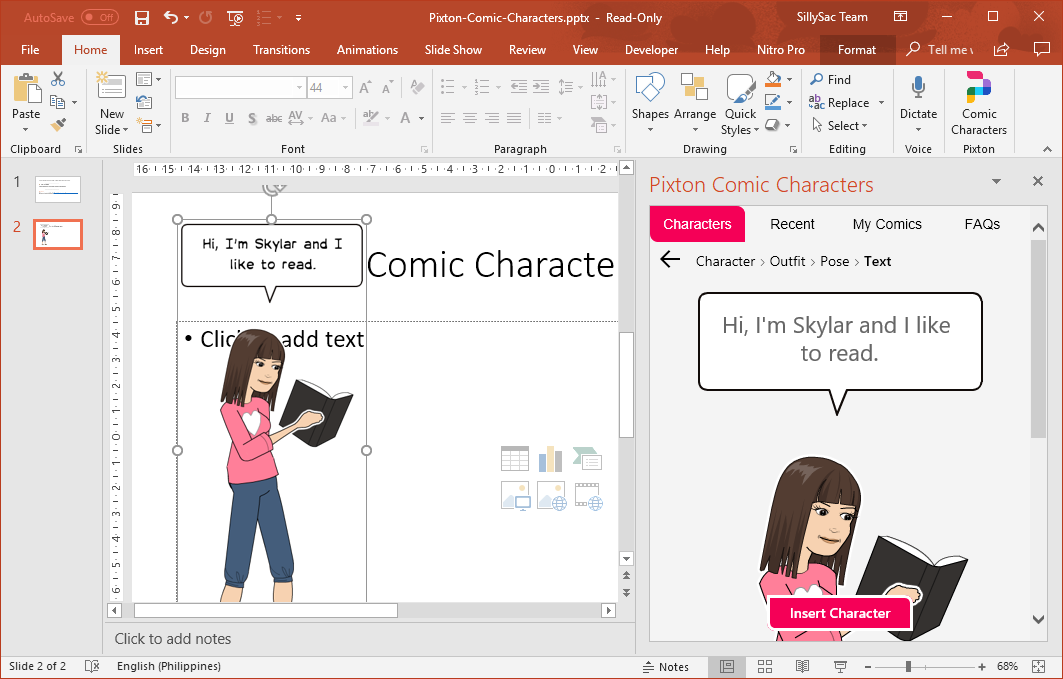Enable underline formatting
Image resolution: width=1063 pixels, height=679 pixels.
pos(228,118)
